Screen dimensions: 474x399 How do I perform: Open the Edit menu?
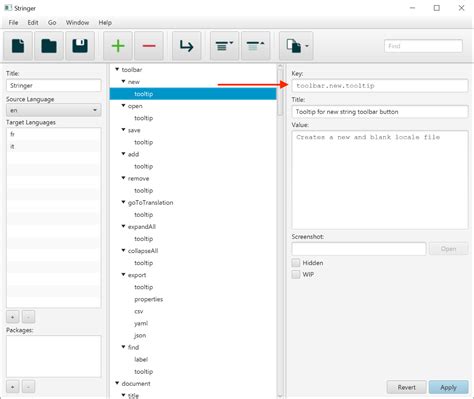tap(33, 22)
